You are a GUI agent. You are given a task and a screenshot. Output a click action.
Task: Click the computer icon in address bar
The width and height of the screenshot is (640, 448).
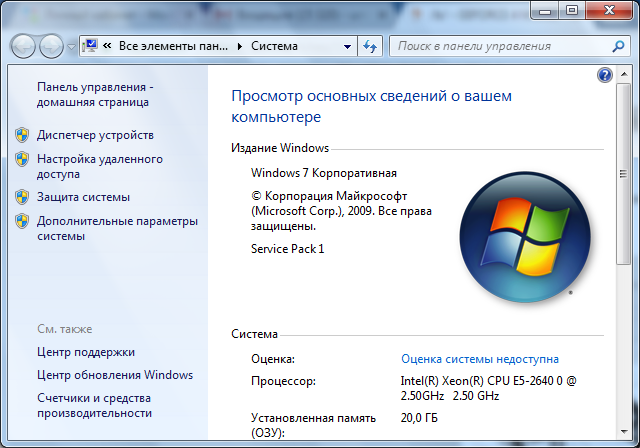(90, 46)
